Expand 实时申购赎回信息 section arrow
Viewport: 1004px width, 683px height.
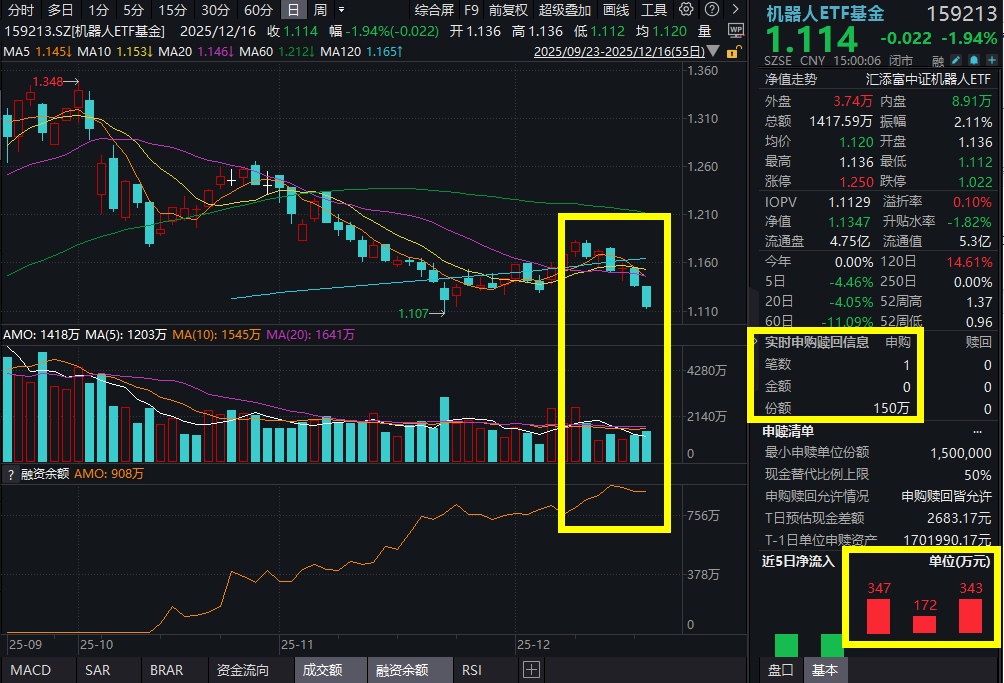click(x=755, y=342)
